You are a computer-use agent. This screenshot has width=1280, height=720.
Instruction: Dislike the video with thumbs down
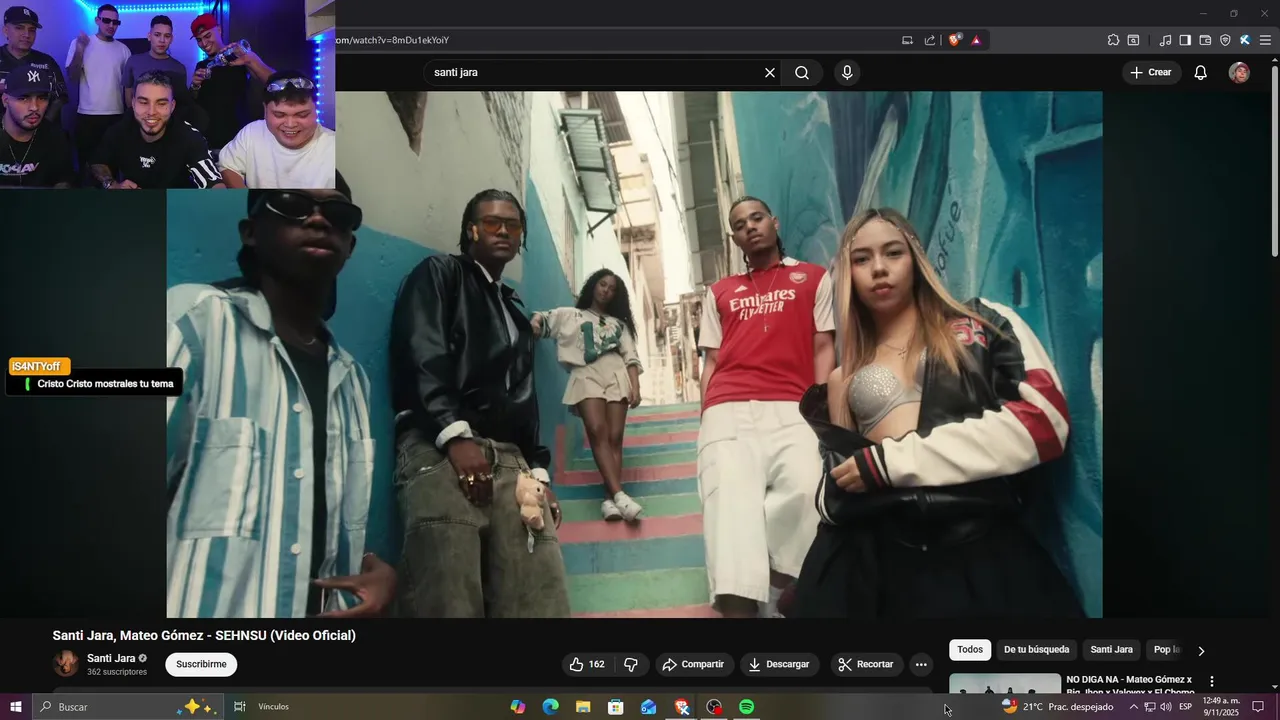tap(631, 664)
